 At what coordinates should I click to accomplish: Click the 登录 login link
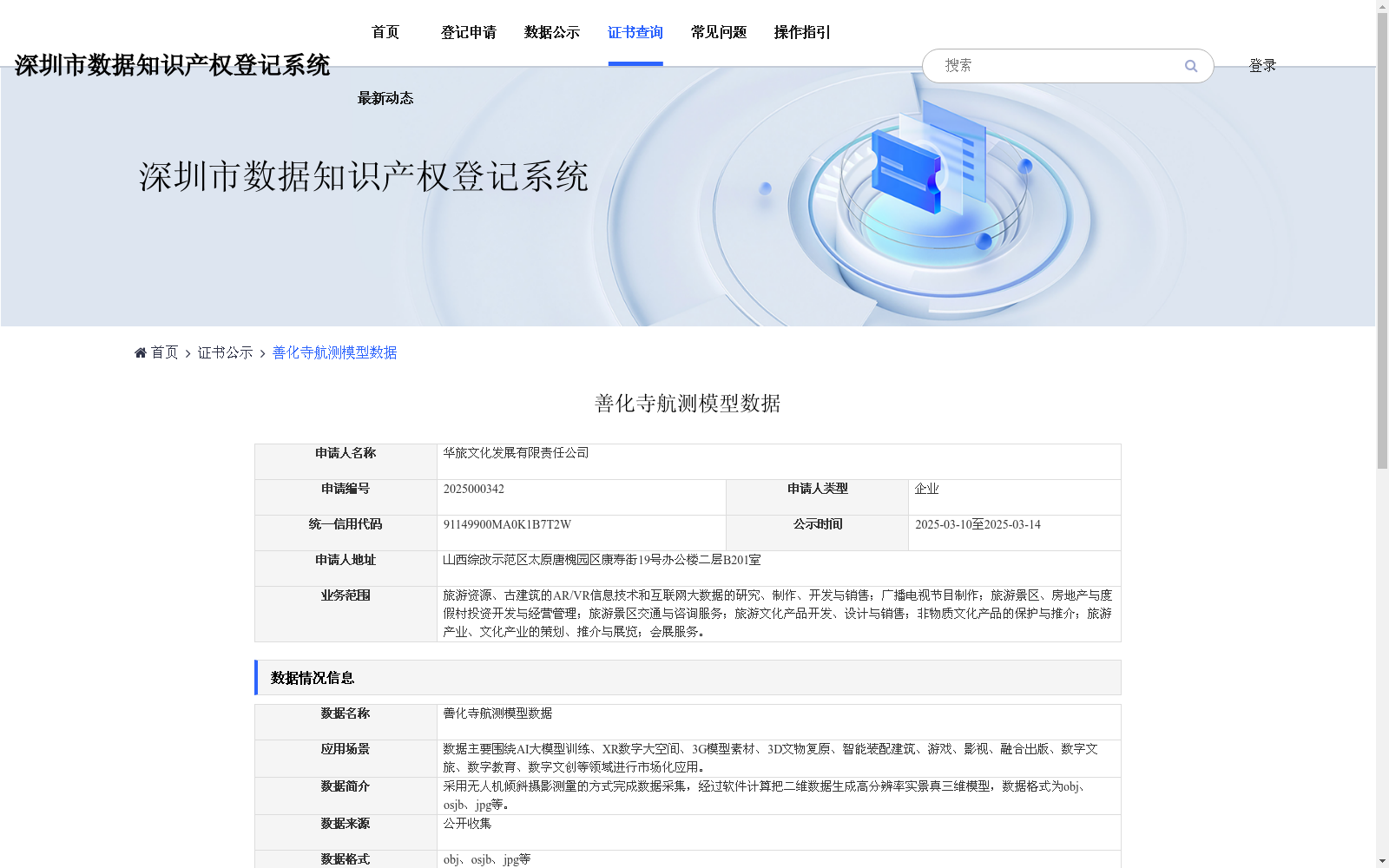1262,65
